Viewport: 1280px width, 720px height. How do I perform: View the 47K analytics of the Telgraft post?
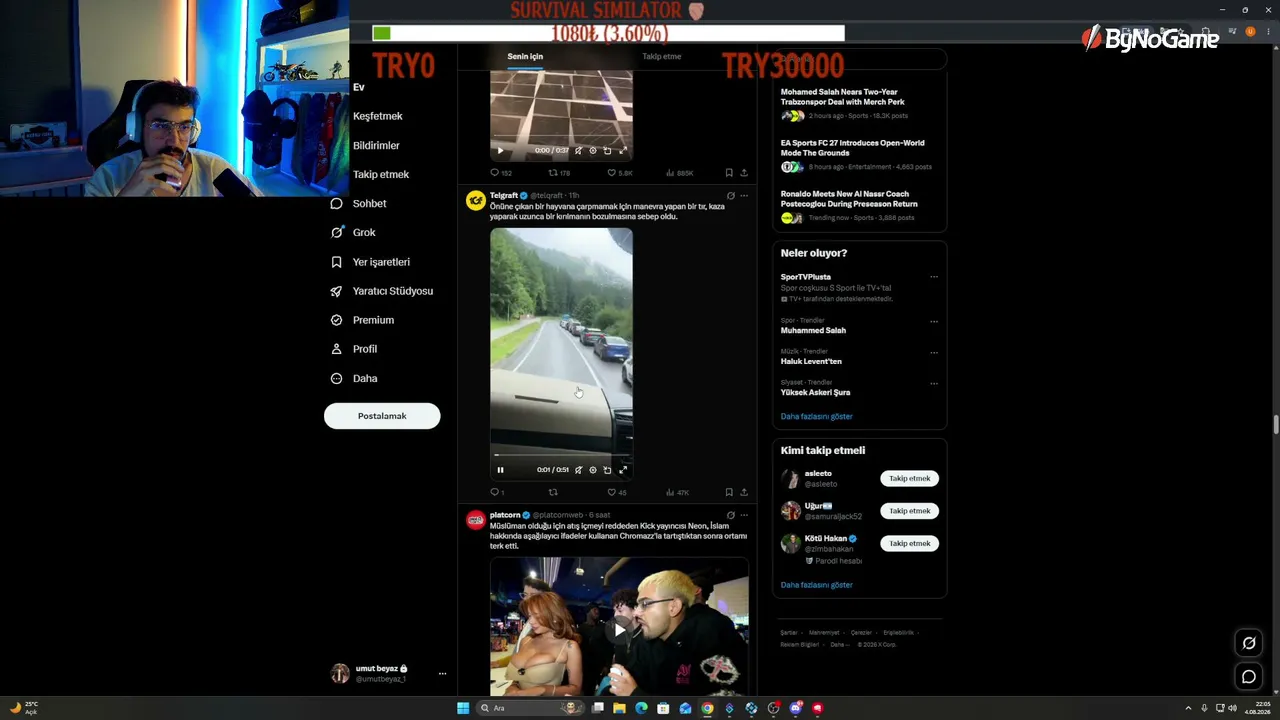(x=678, y=492)
